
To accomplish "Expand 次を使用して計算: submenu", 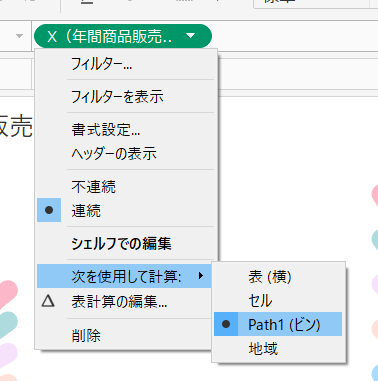I will click(124, 276).
